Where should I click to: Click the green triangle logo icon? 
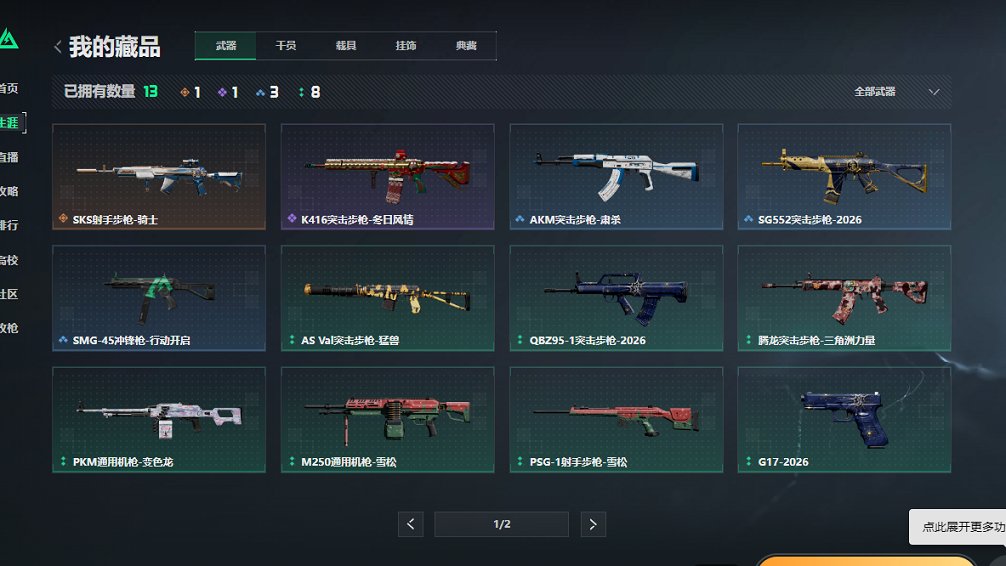8,39
